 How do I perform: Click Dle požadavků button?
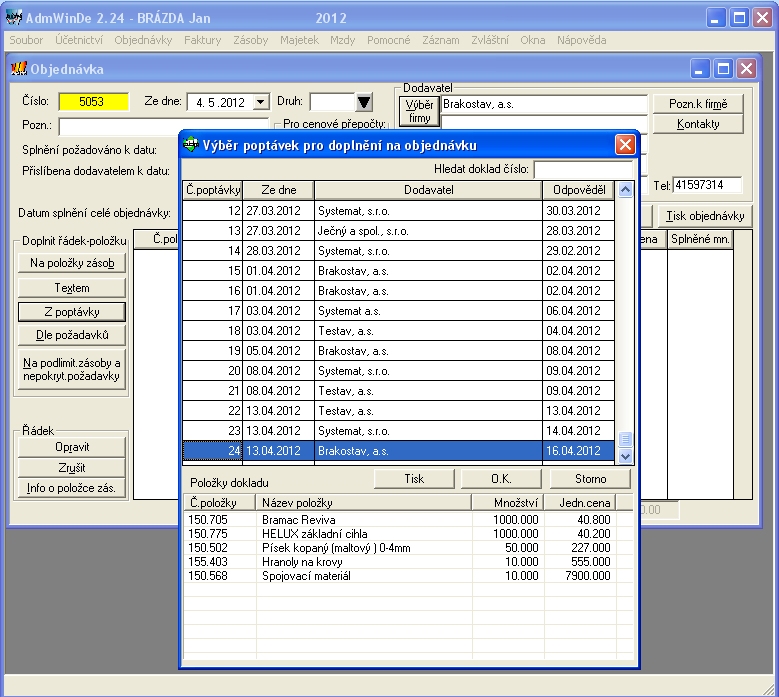[72, 335]
